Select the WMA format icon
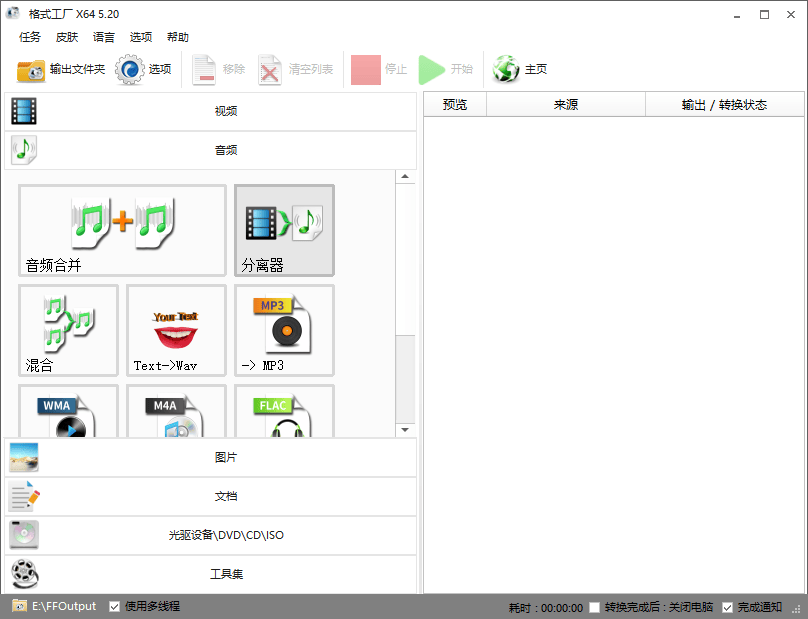Image resolution: width=808 pixels, height=619 pixels. coord(69,411)
